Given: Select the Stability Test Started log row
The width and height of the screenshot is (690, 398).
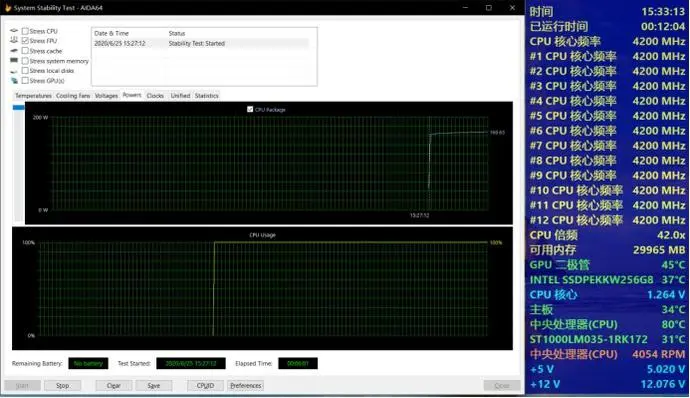Looking at the screenshot, I should pos(201,44).
